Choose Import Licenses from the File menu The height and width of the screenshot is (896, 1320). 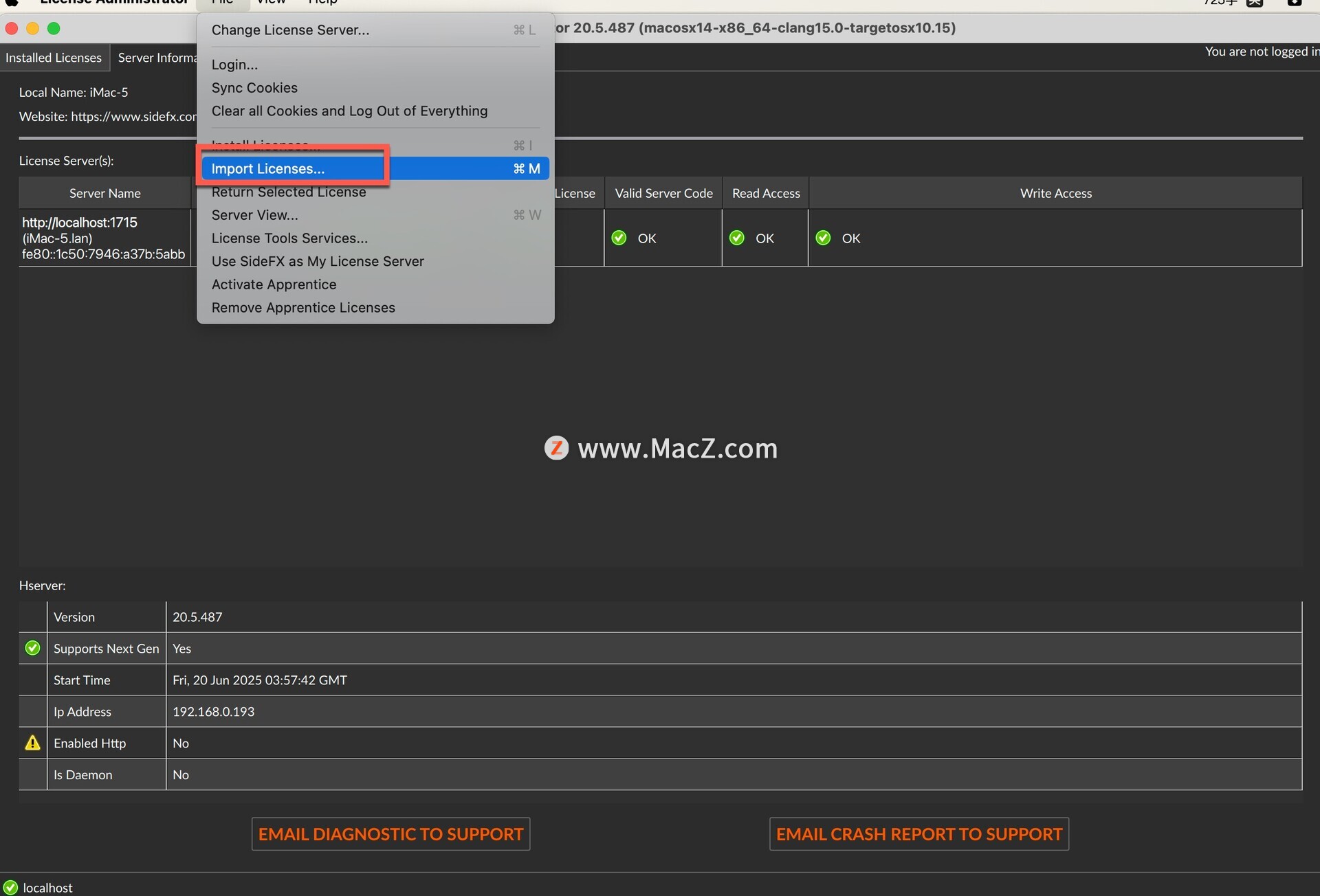(x=268, y=168)
